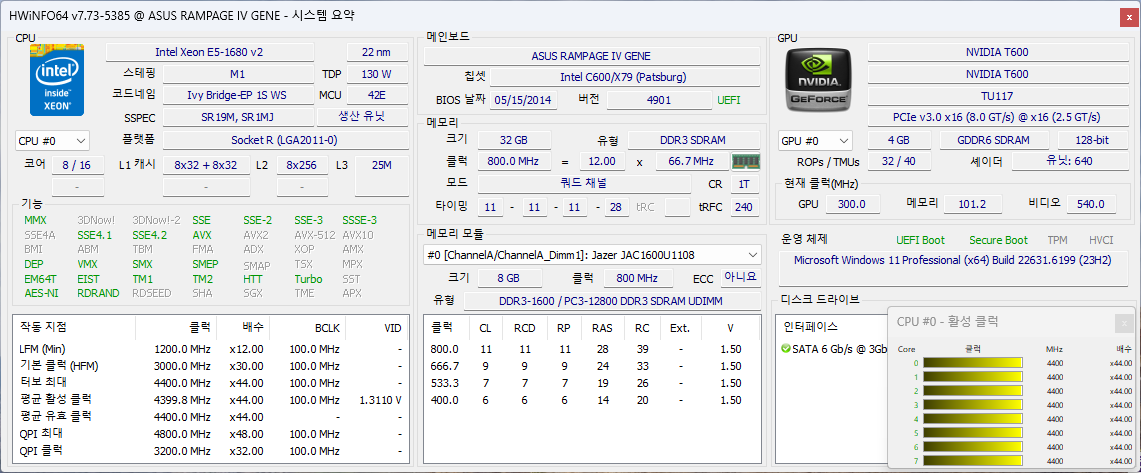Click the DDR3-1600 / PC3-12800 module type field
The height and width of the screenshot is (473, 1141).
[x=612, y=301]
